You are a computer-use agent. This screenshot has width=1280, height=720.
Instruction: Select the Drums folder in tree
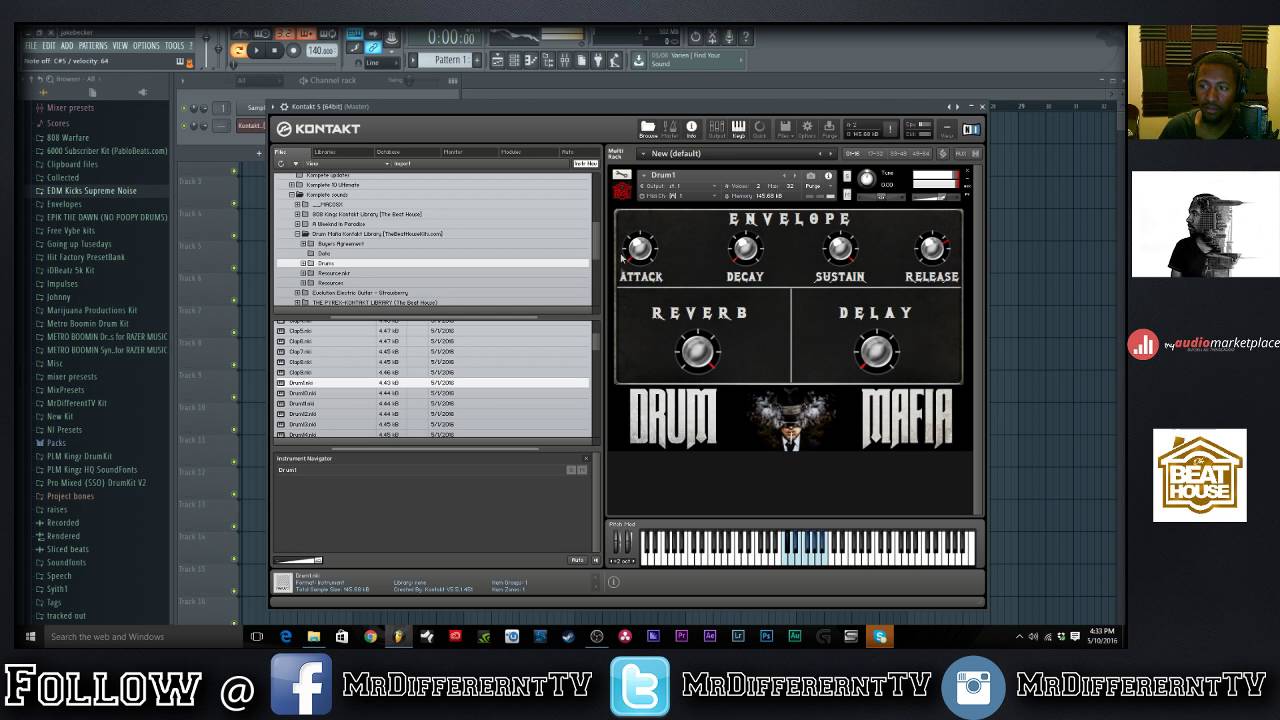[432, 263]
